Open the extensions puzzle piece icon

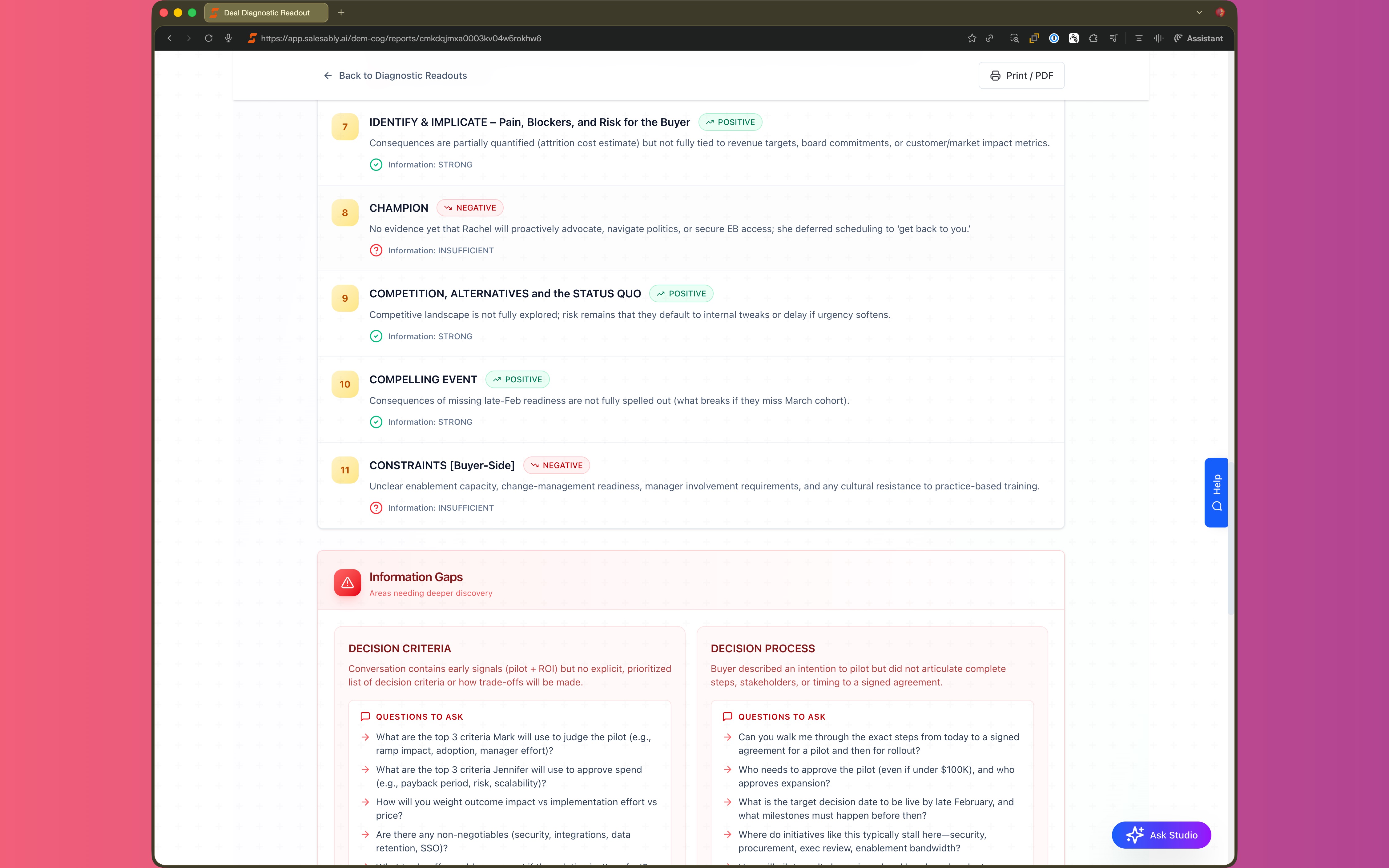coord(1093,38)
